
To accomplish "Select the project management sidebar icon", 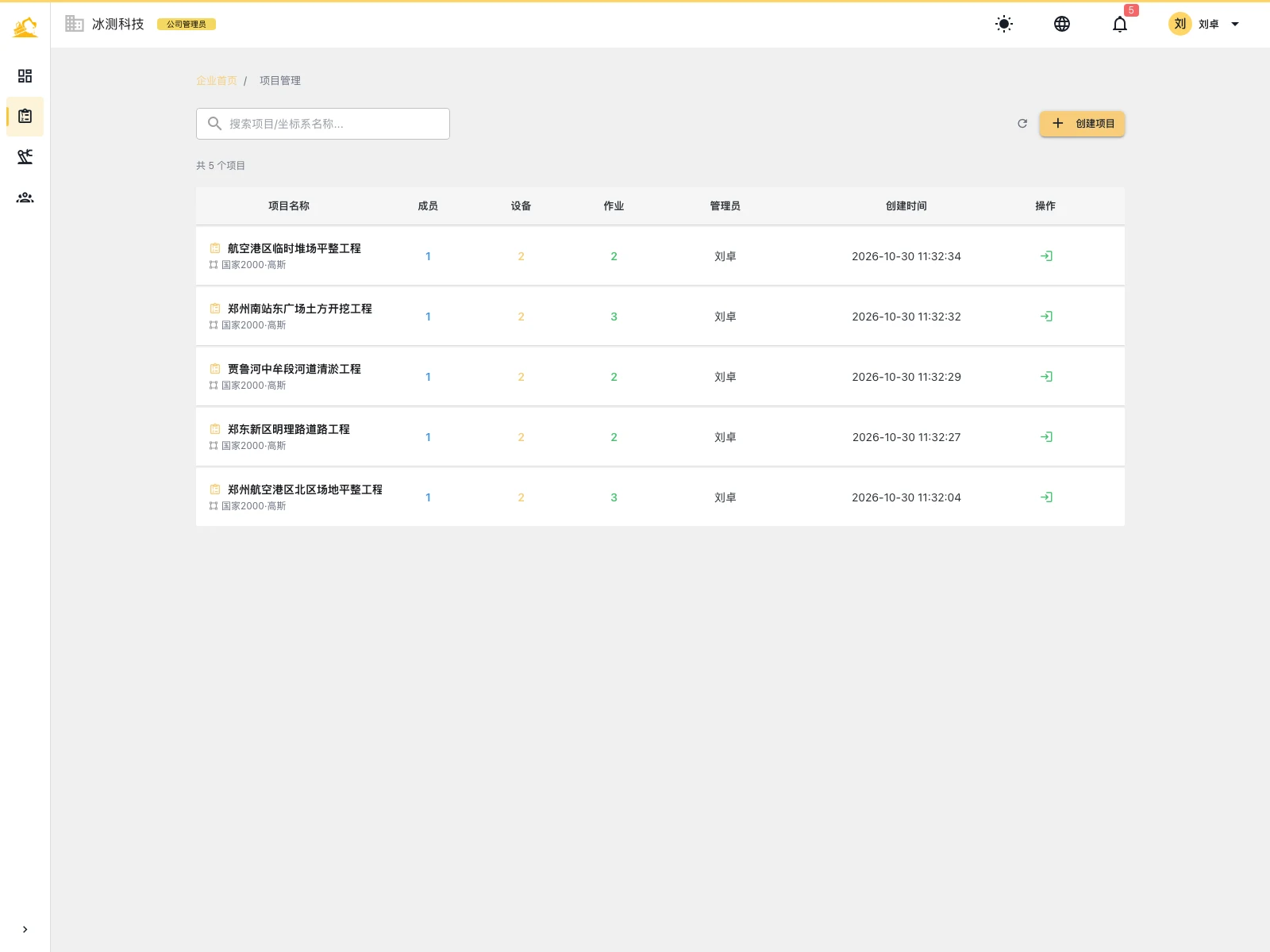I will pyautogui.click(x=25, y=117).
